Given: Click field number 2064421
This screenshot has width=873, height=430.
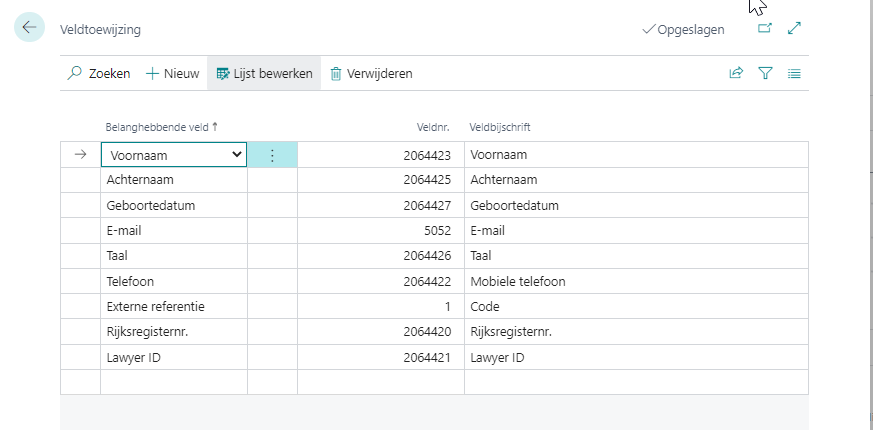Looking at the screenshot, I should pos(381,358).
